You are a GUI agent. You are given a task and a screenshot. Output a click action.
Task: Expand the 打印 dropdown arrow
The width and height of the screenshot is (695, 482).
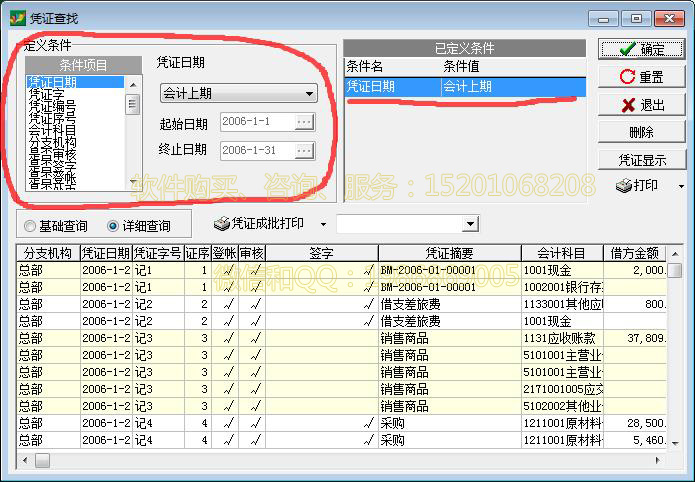[x=681, y=186]
